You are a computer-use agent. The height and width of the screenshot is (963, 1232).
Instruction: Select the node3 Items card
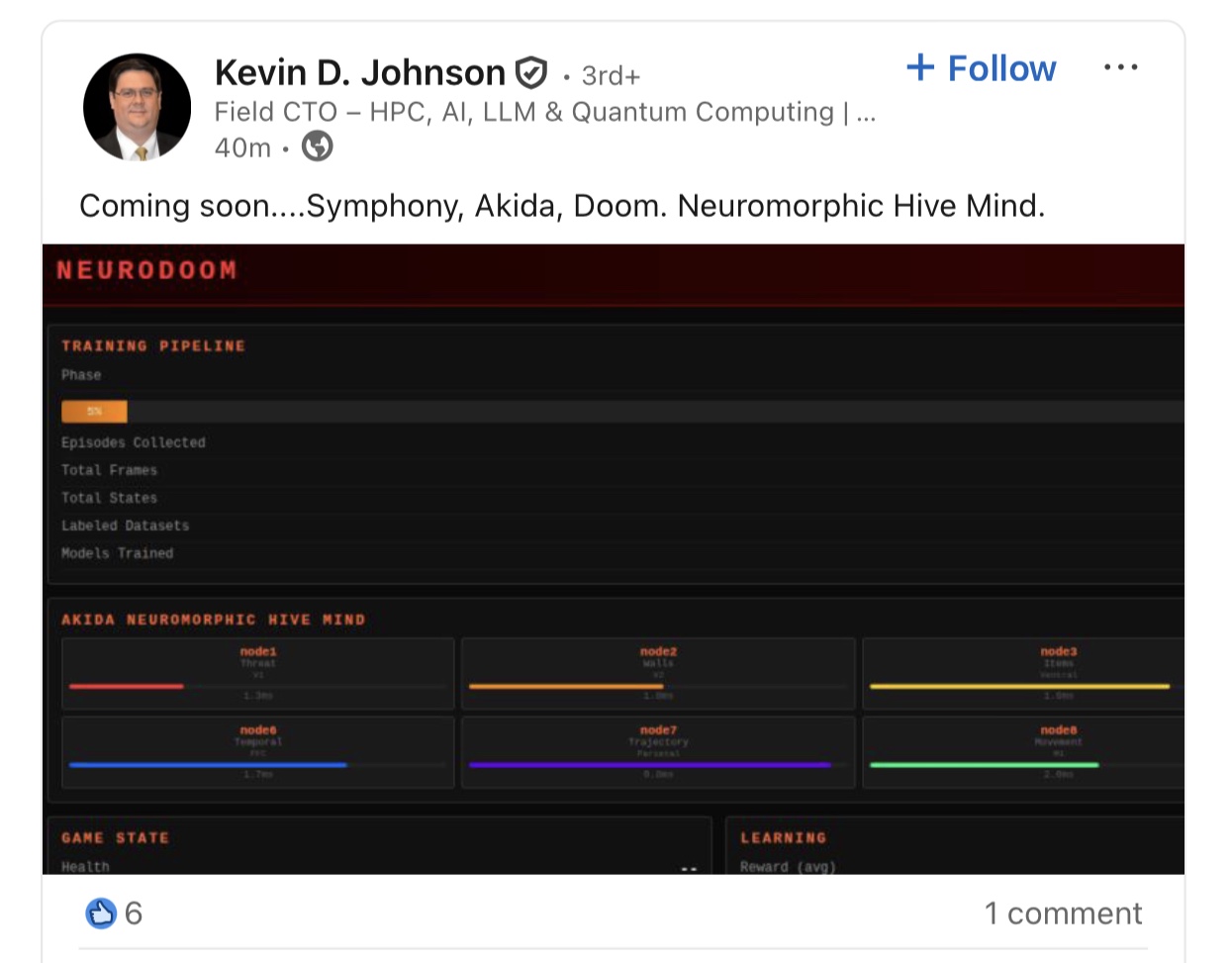1024,673
